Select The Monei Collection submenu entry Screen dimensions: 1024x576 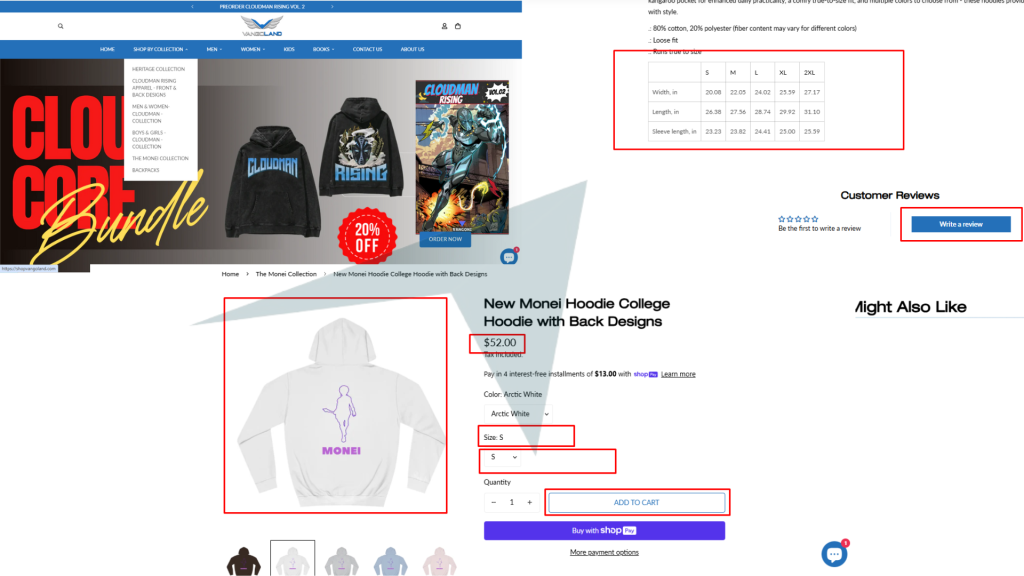[x=160, y=158]
